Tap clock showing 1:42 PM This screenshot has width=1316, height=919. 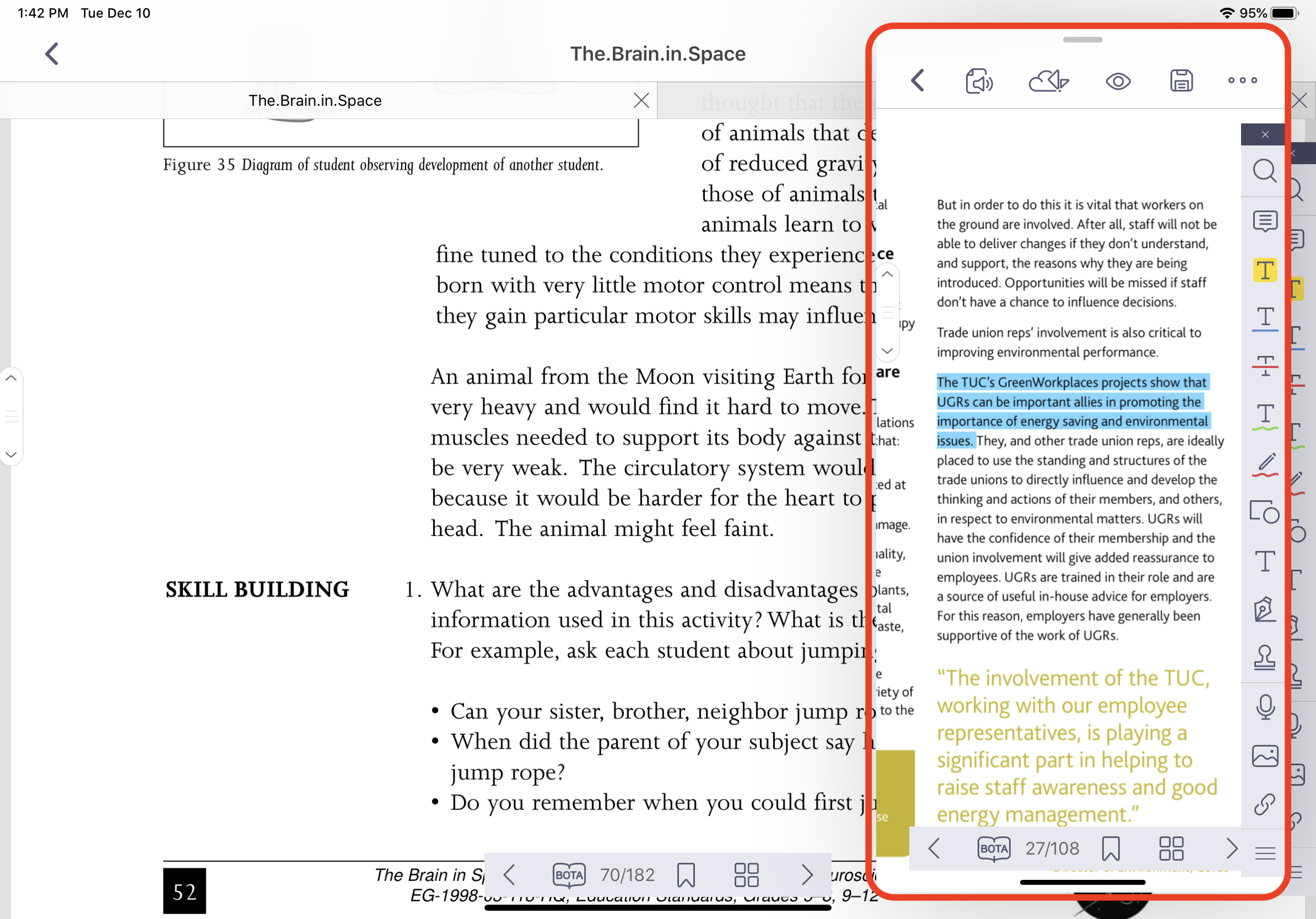tap(43, 13)
